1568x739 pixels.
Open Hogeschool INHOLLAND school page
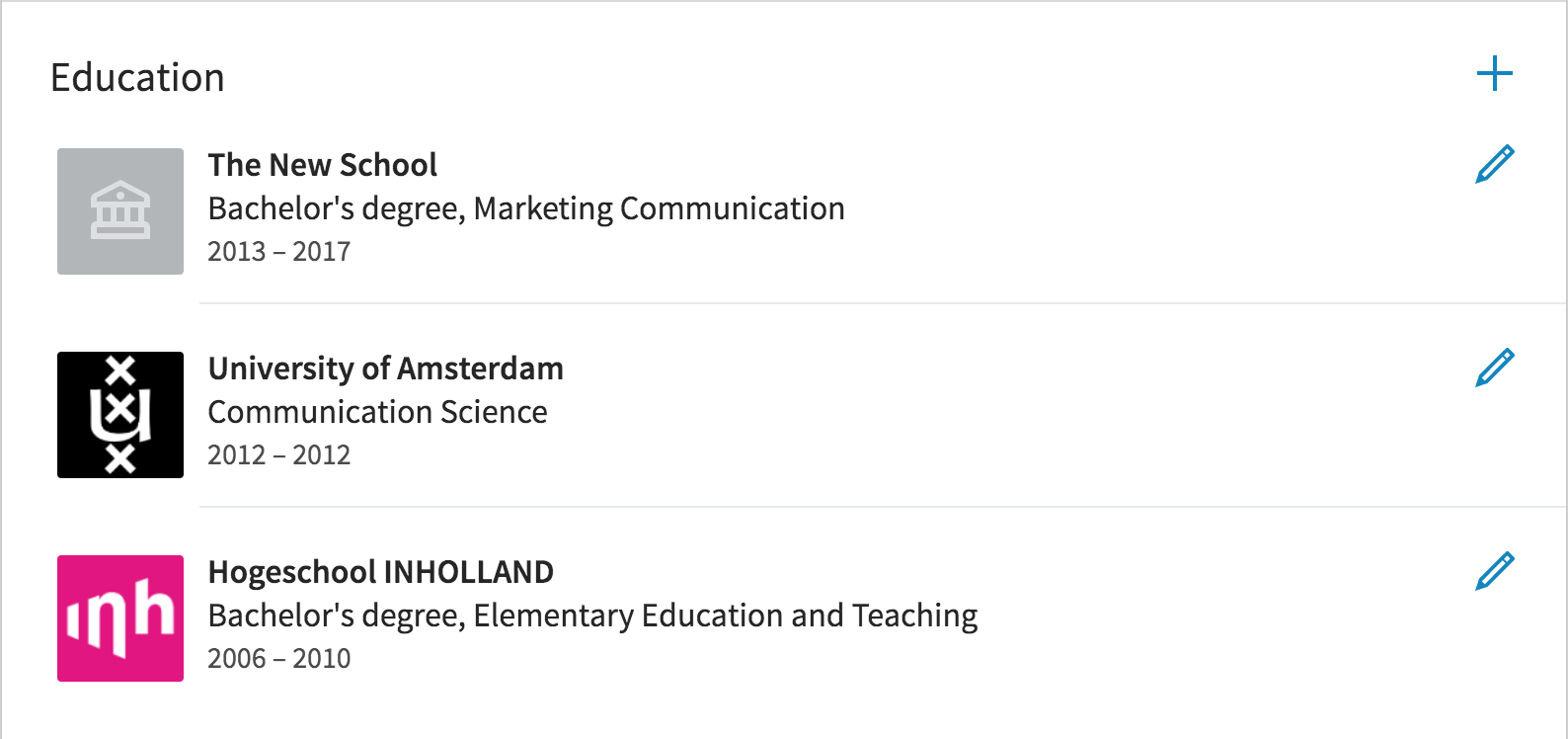pyautogui.click(x=380, y=572)
